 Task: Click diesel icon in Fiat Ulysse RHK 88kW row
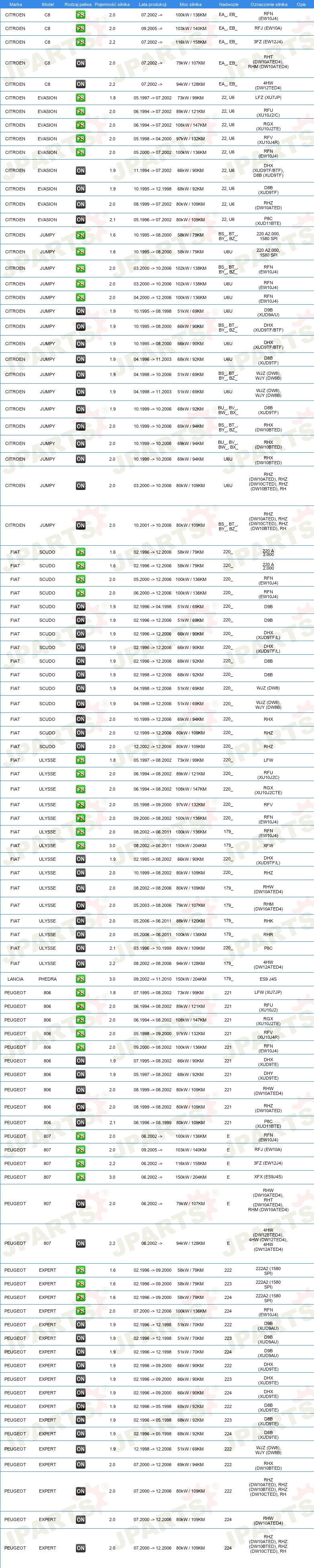[80, 921]
